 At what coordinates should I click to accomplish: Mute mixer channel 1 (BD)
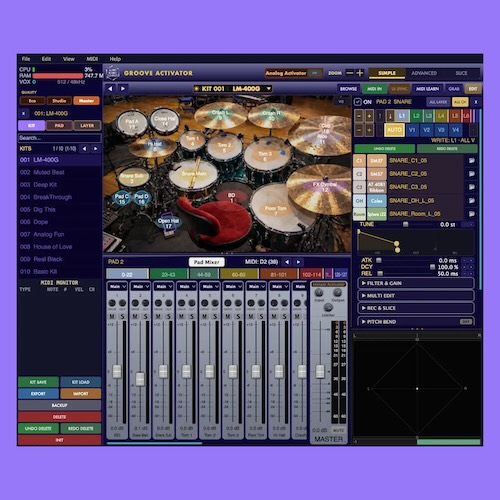tap(112, 316)
